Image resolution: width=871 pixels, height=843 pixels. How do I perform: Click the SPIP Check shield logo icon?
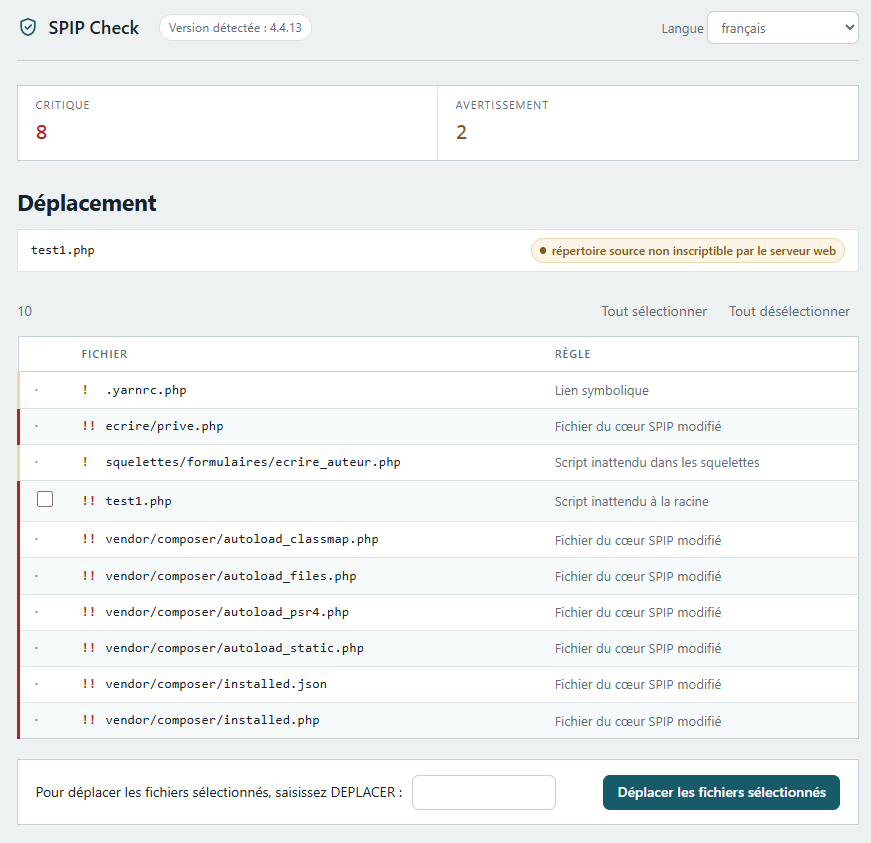[x=28, y=27]
